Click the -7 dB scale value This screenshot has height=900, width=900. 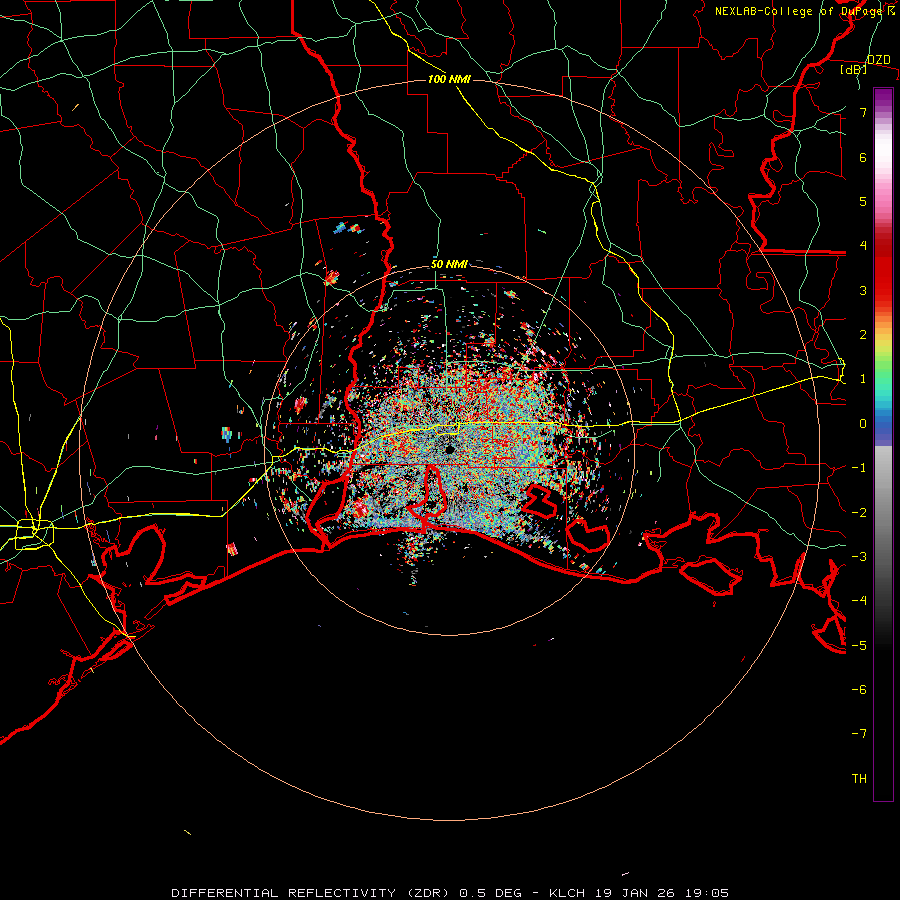859,734
